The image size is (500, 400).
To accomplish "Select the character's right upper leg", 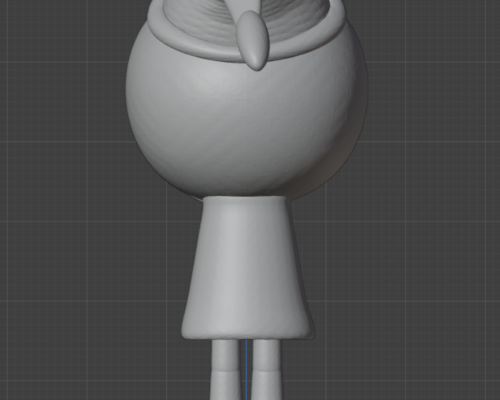I will (x=266, y=354).
